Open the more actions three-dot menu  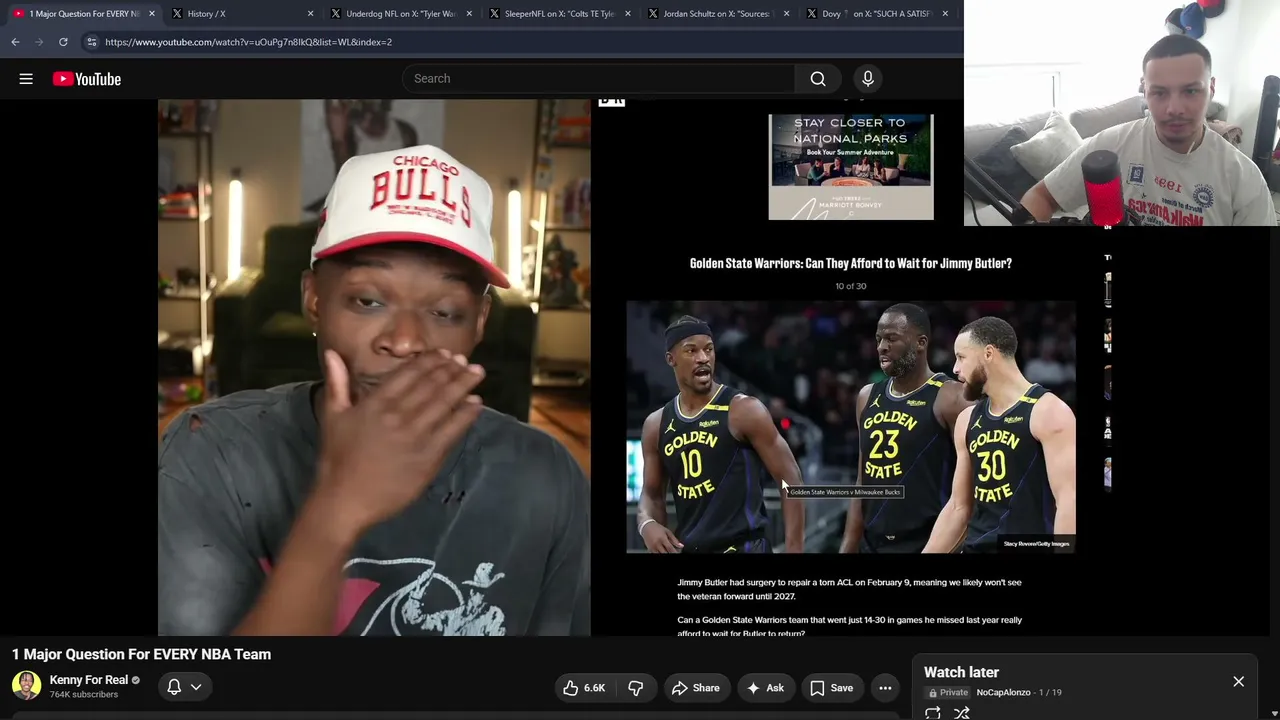885,688
